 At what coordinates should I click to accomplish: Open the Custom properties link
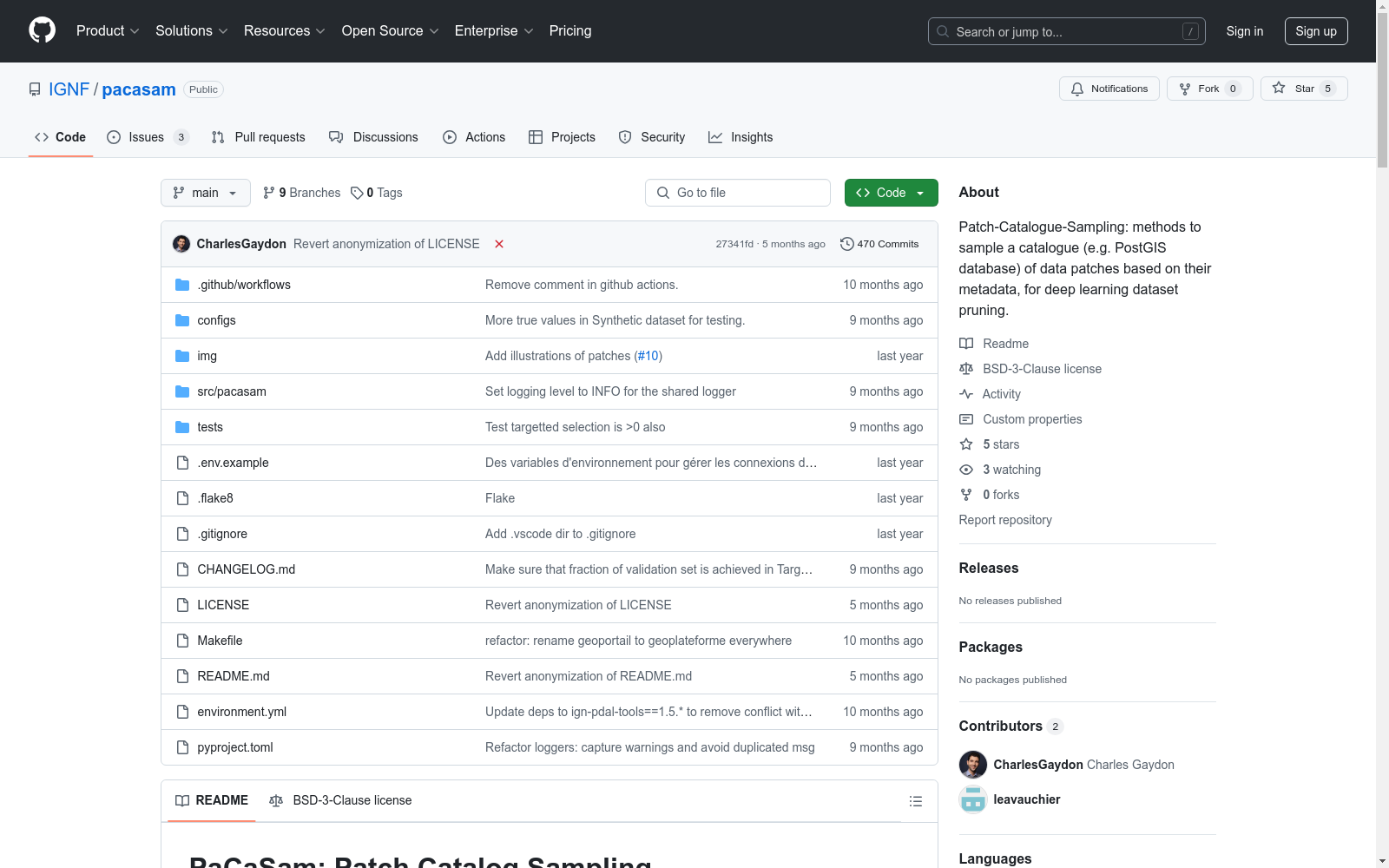pyautogui.click(x=1032, y=419)
